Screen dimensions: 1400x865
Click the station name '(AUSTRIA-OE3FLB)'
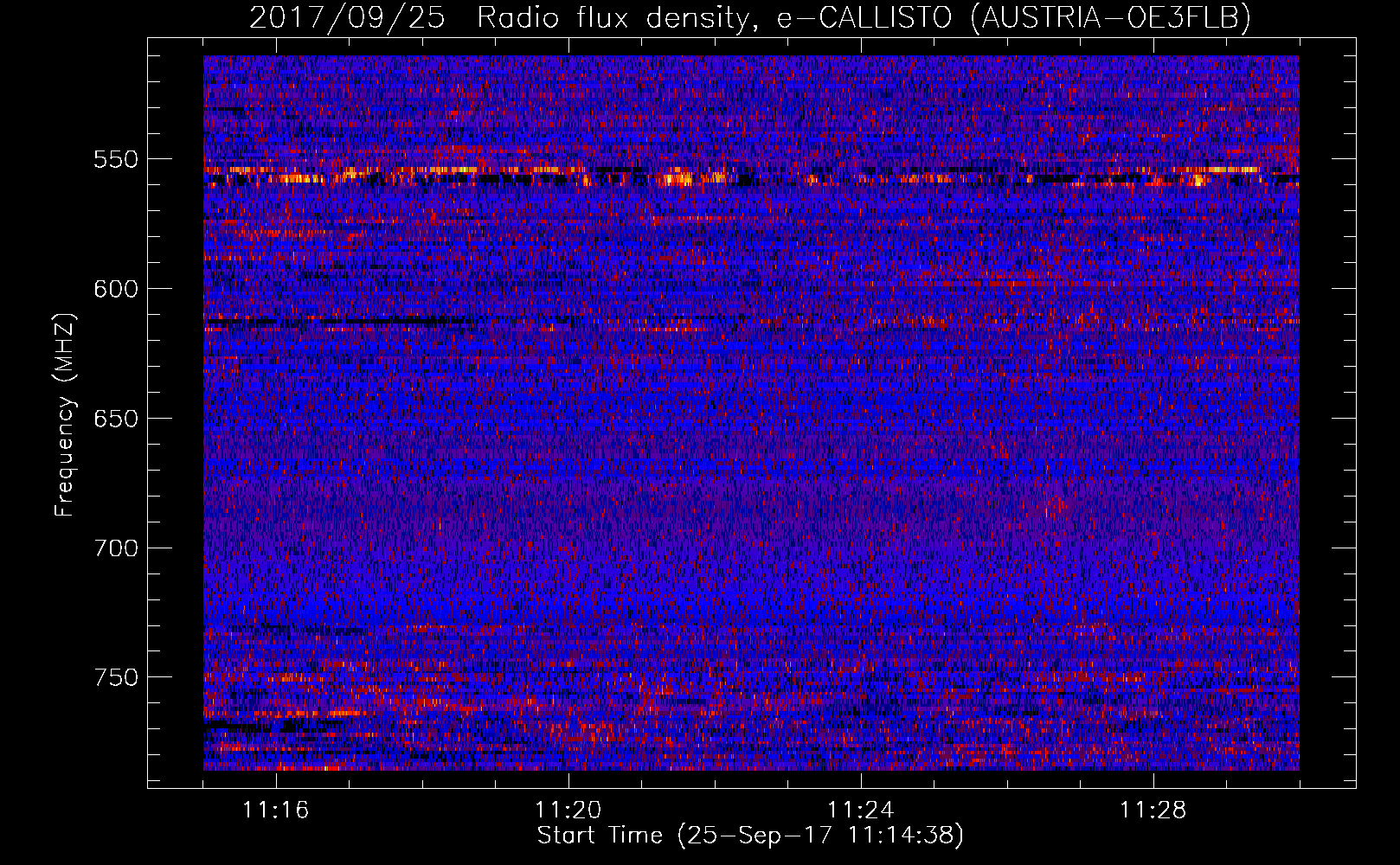point(1111,17)
